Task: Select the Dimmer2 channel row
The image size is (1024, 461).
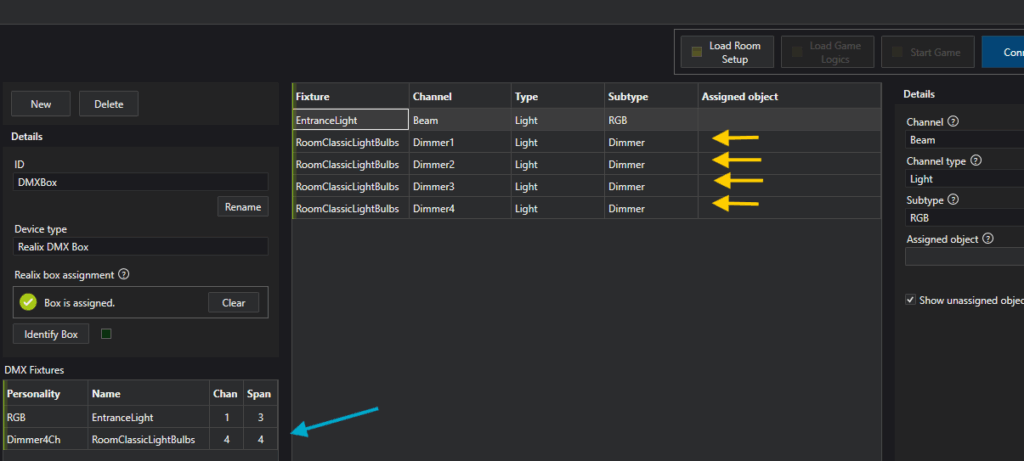Action: click(586, 165)
